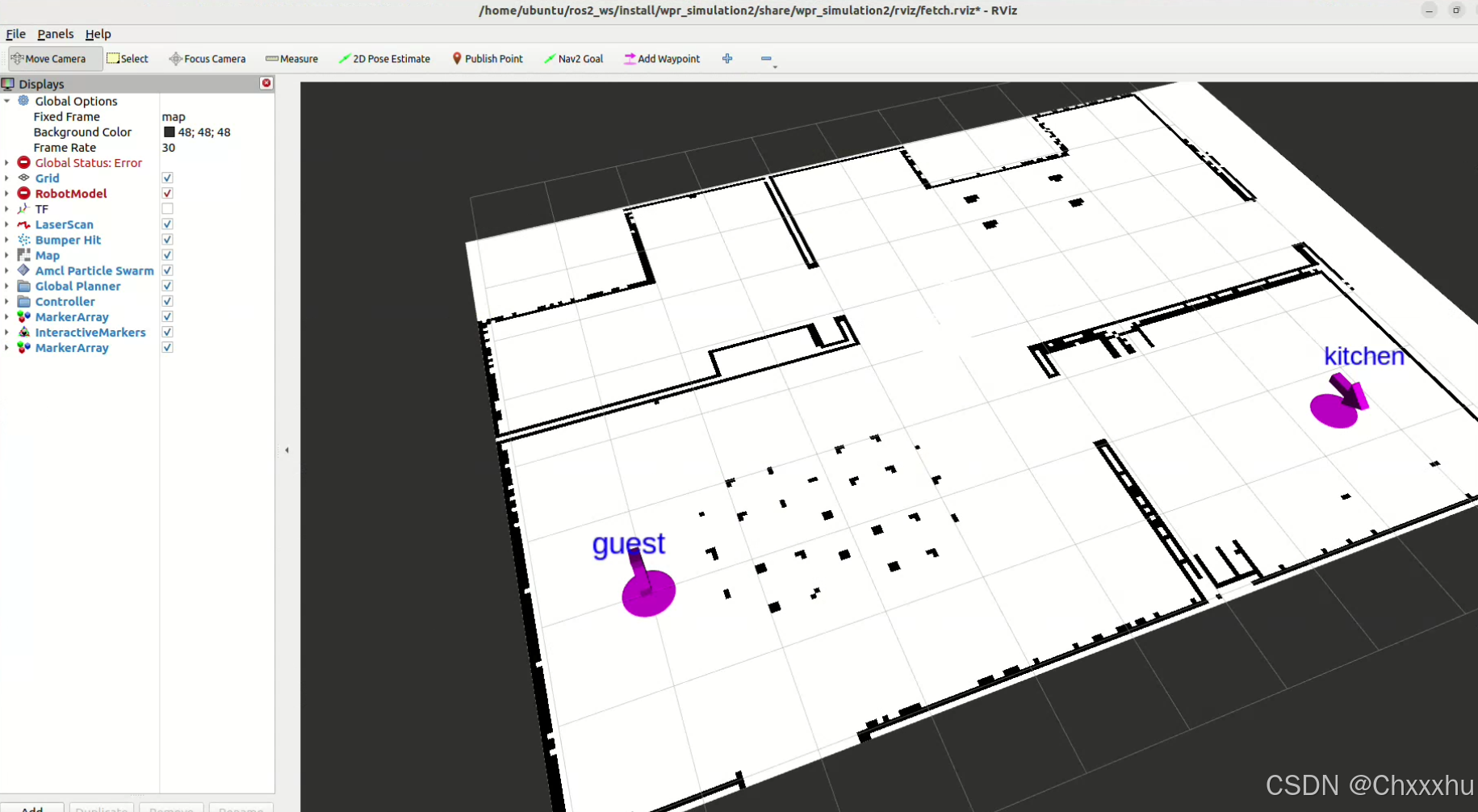
Task: Click the Global Planner folder icon
Action: [x=23, y=286]
